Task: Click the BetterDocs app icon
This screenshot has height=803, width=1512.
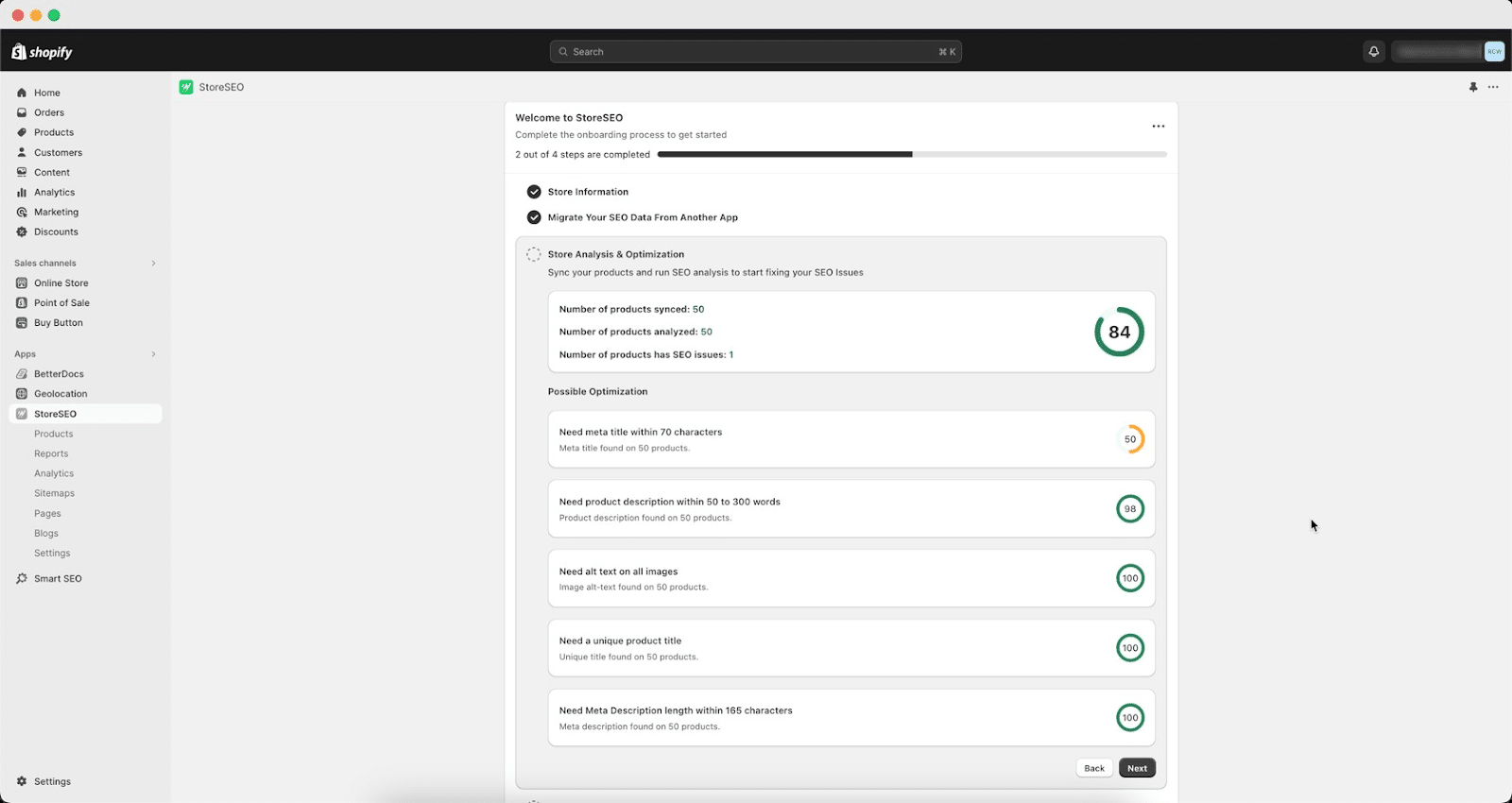Action: click(22, 373)
